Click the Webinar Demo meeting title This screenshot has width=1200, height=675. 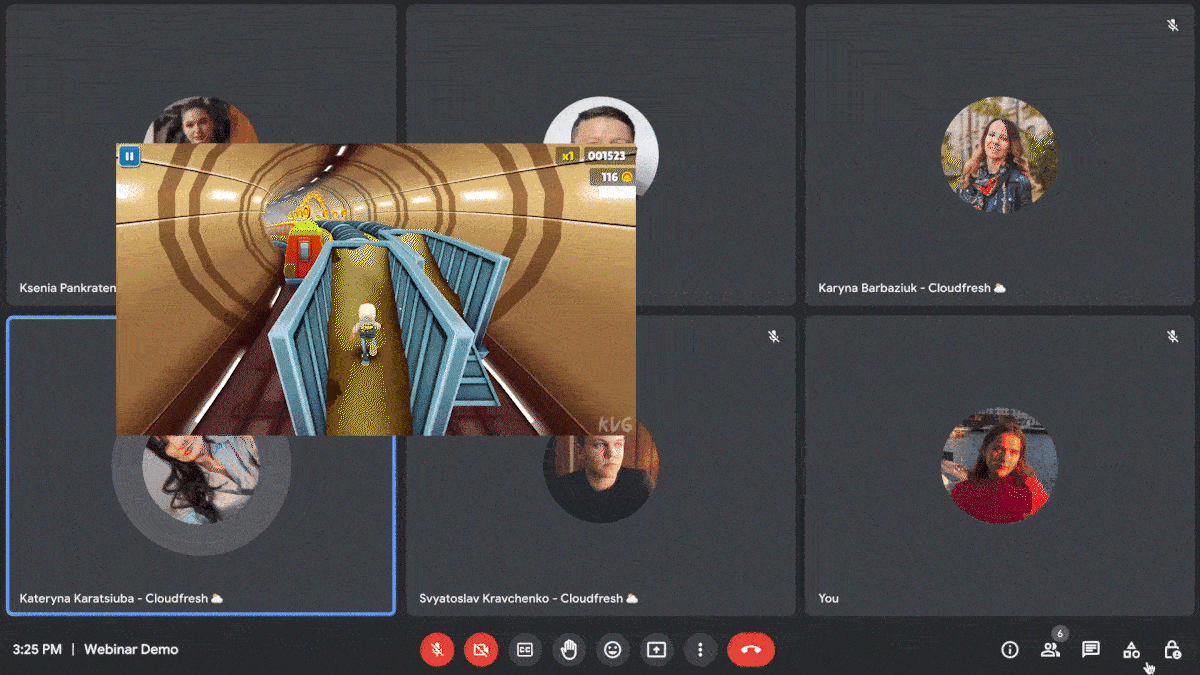click(131, 649)
